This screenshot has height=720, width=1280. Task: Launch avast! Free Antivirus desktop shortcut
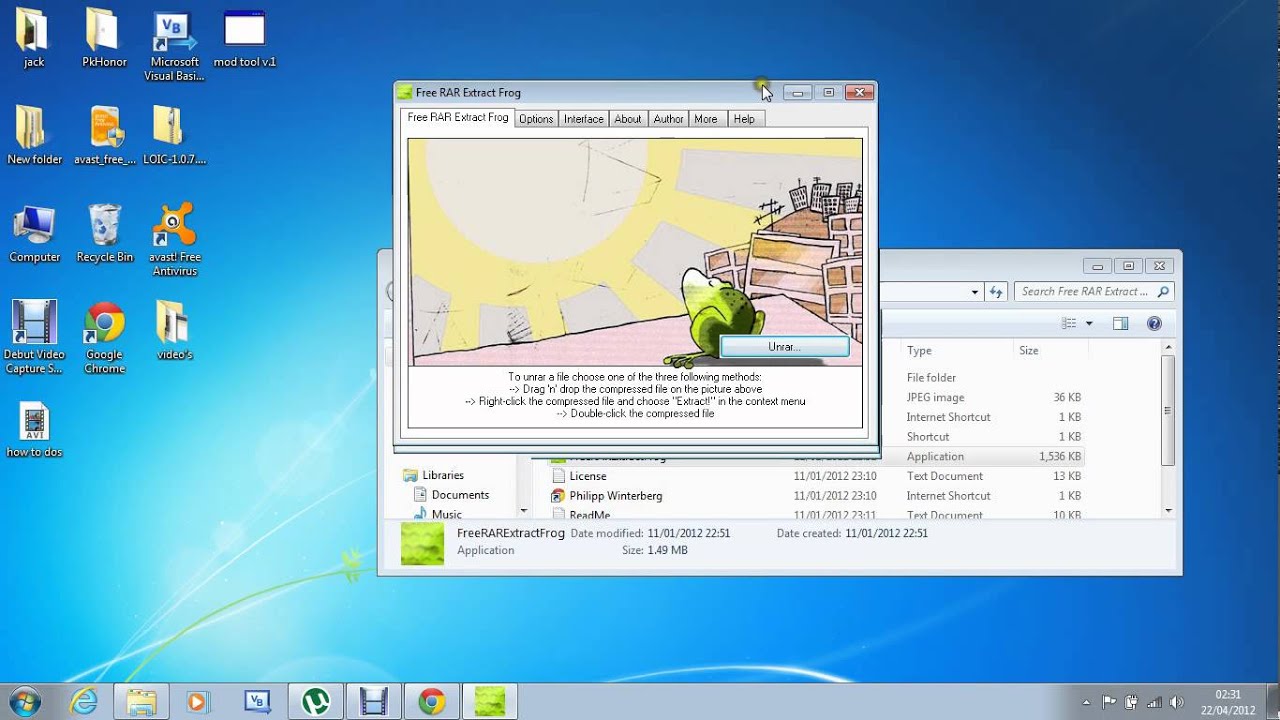tap(174, 240)
